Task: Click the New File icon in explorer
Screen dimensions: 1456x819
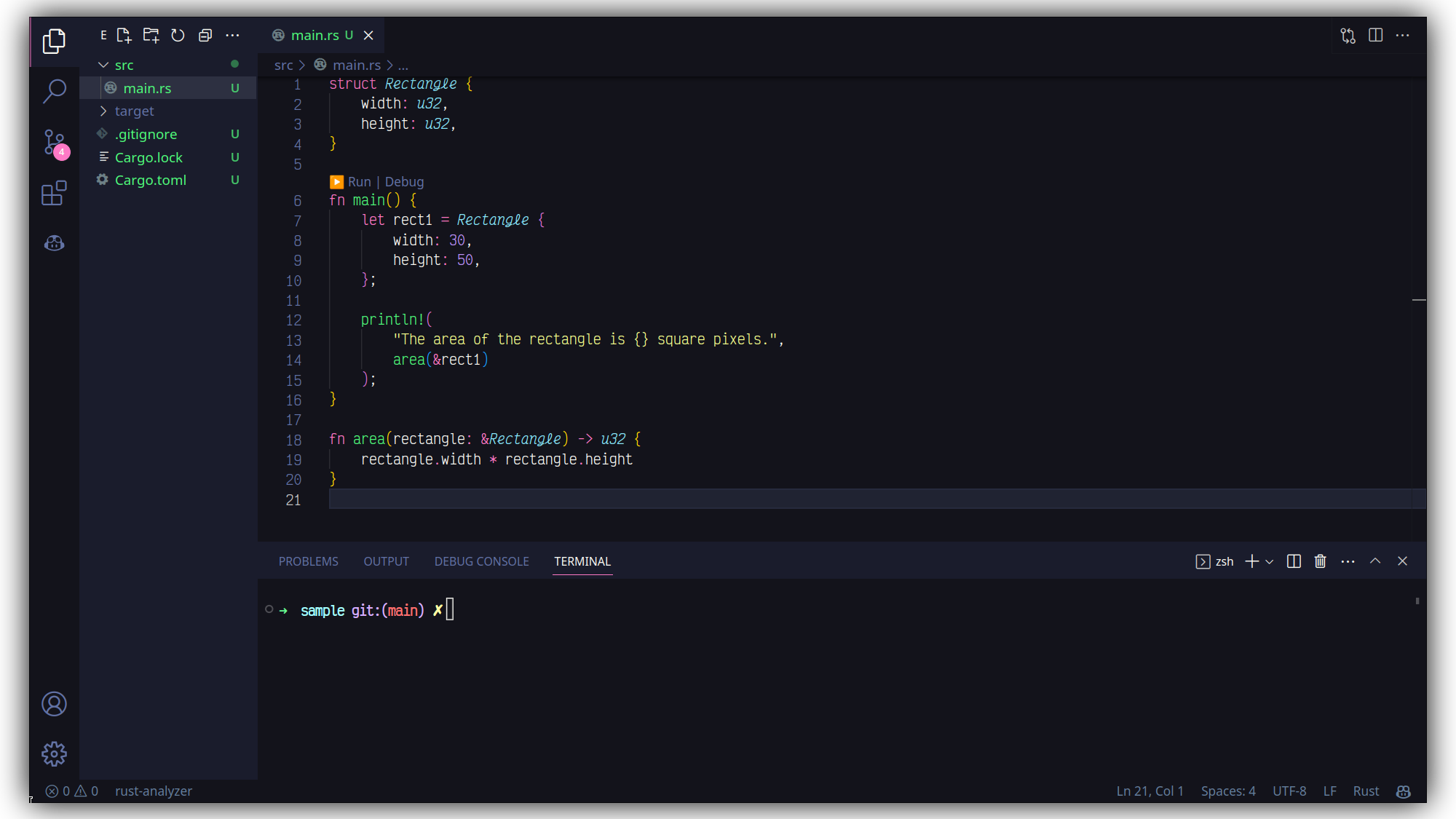Action: tap(124, 35)
